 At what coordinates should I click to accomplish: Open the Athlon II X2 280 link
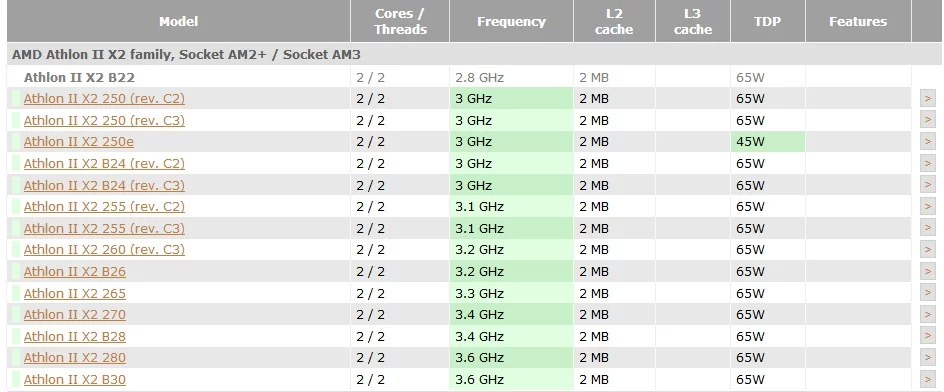coord(75,358)
